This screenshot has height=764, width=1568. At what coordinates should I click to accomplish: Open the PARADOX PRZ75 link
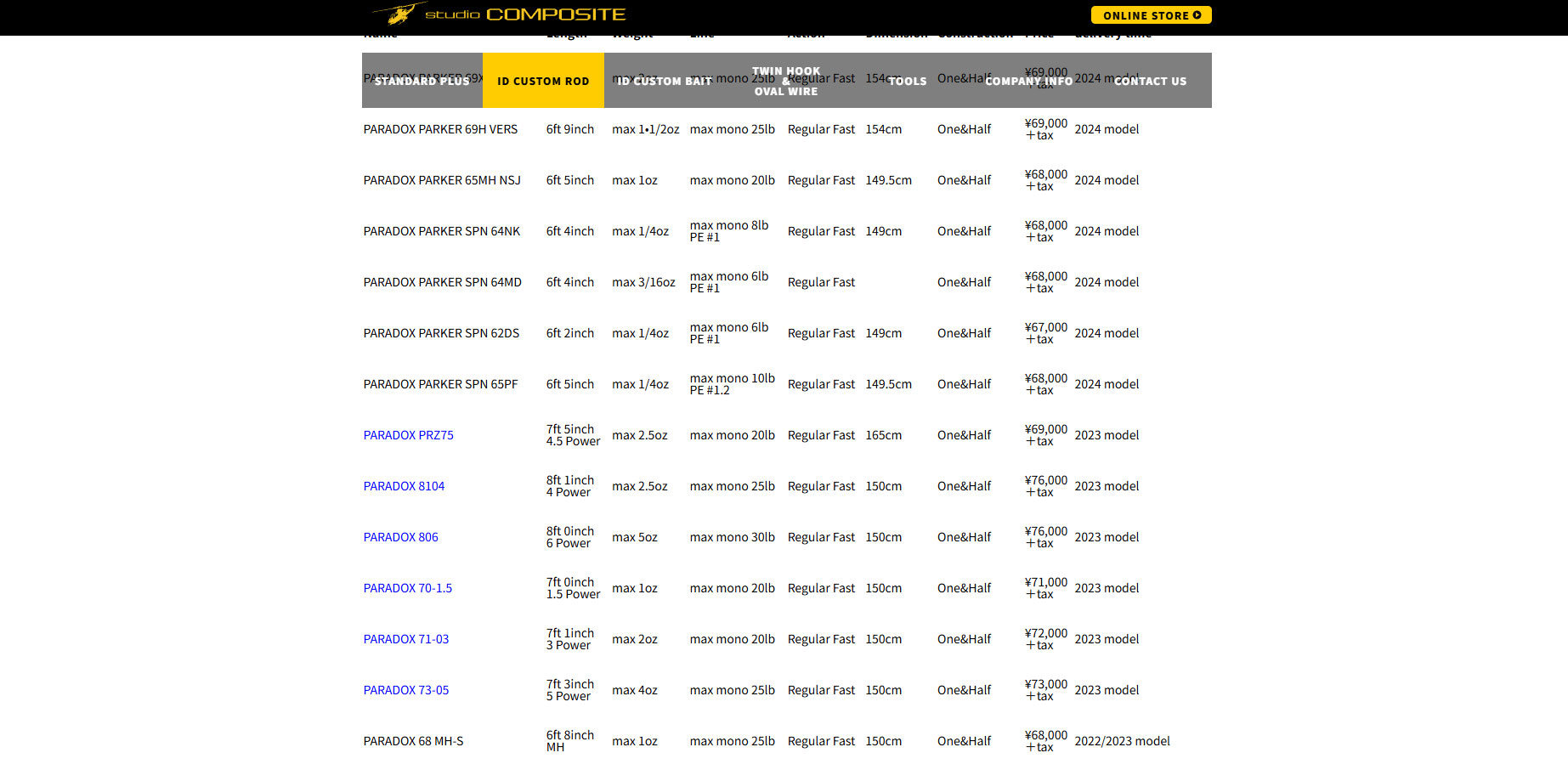click(x=409, y=435)
